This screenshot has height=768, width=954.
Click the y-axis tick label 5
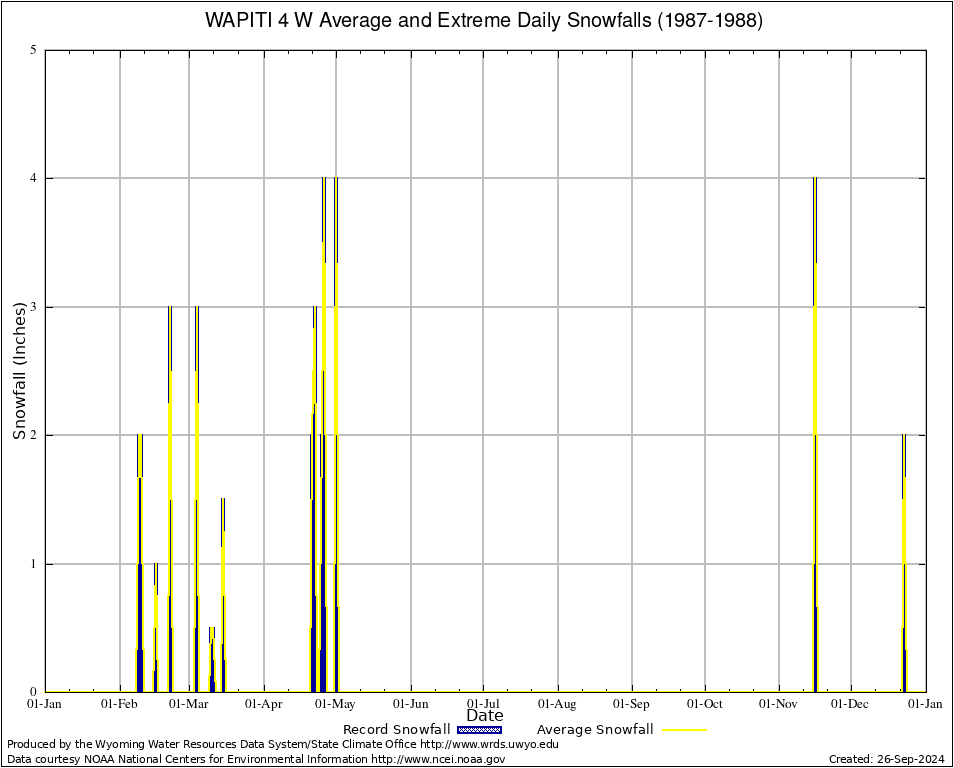34,50
